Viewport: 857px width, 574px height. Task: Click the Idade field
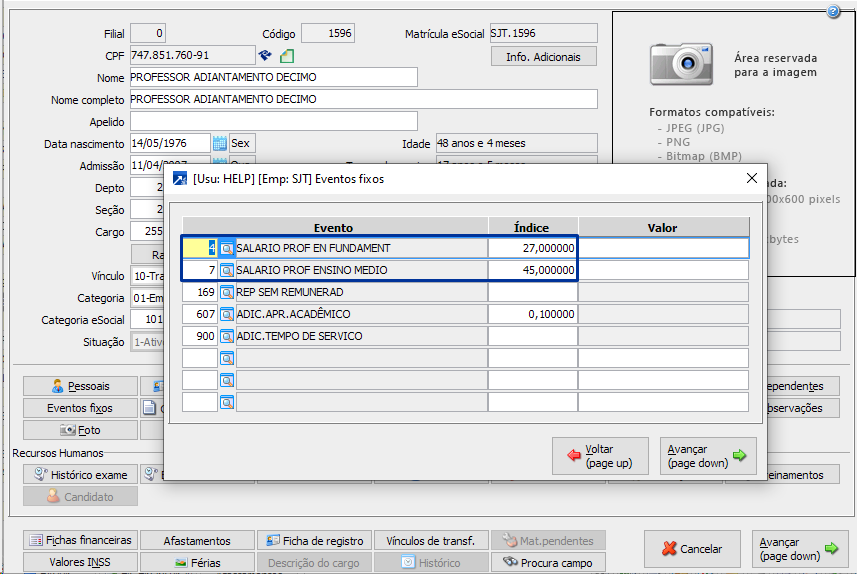click(516, 143)
